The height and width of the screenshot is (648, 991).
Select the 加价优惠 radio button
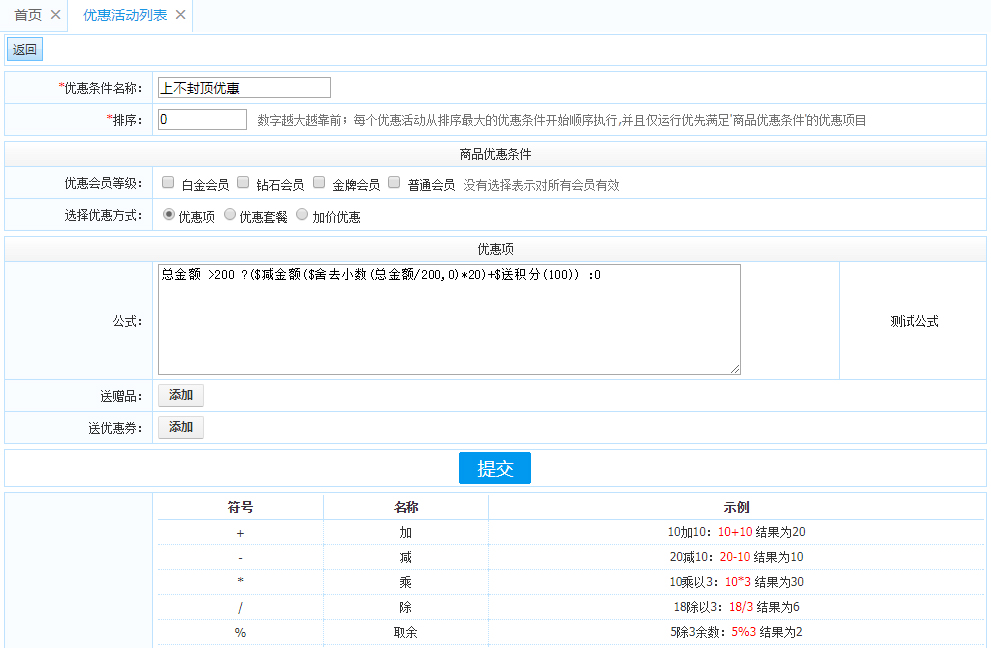(x=303, y=214)
